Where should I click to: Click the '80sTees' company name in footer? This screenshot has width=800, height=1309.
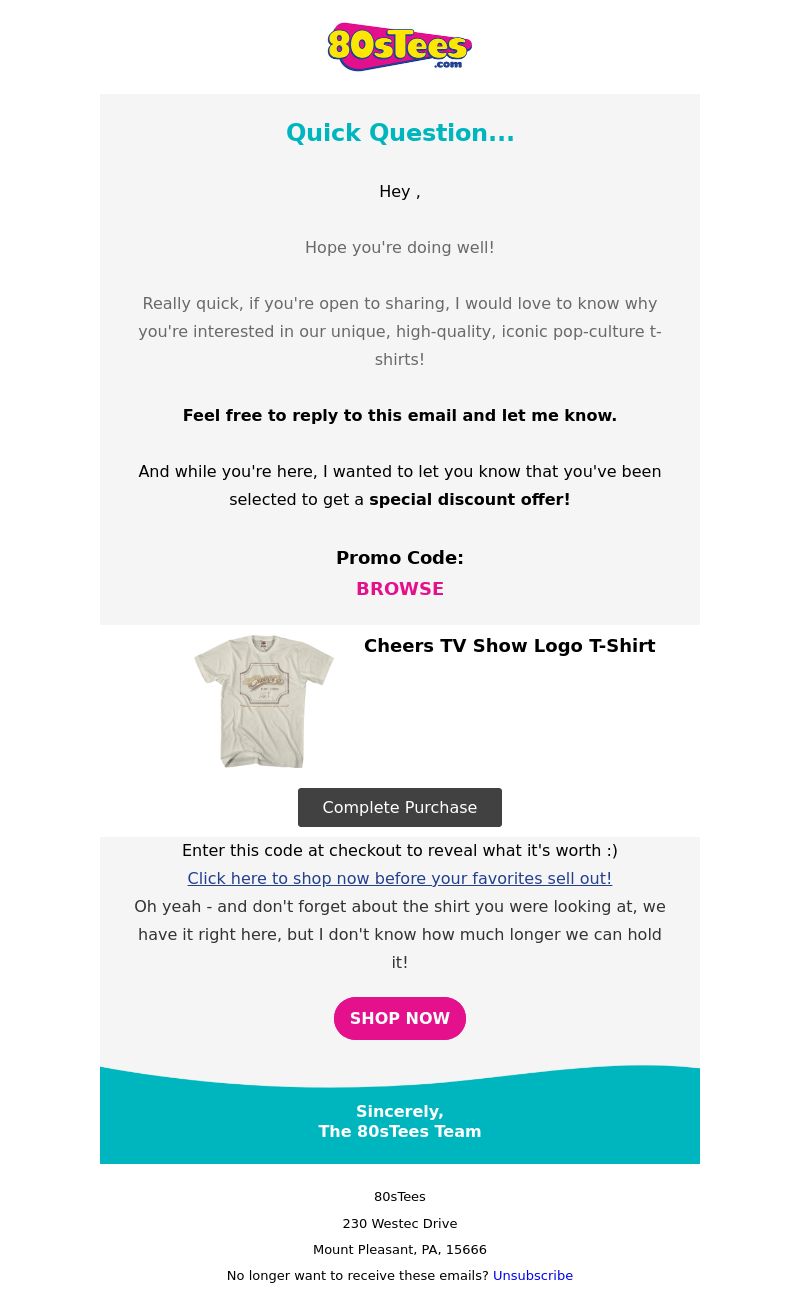(400, 1196)
